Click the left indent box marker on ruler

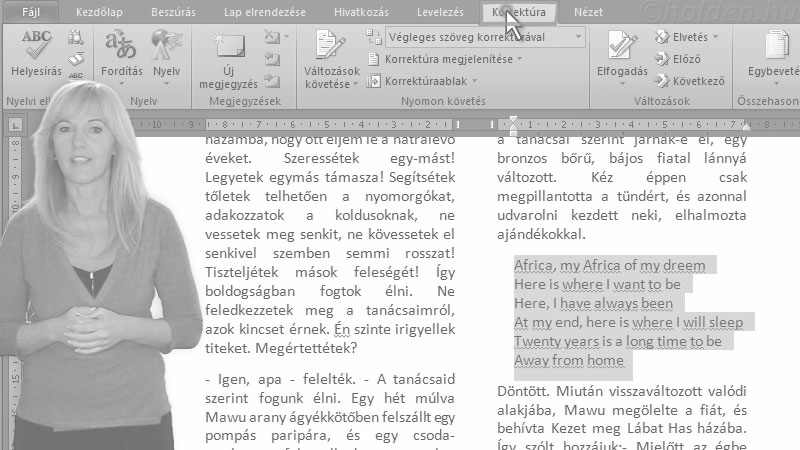pos(513,132)
